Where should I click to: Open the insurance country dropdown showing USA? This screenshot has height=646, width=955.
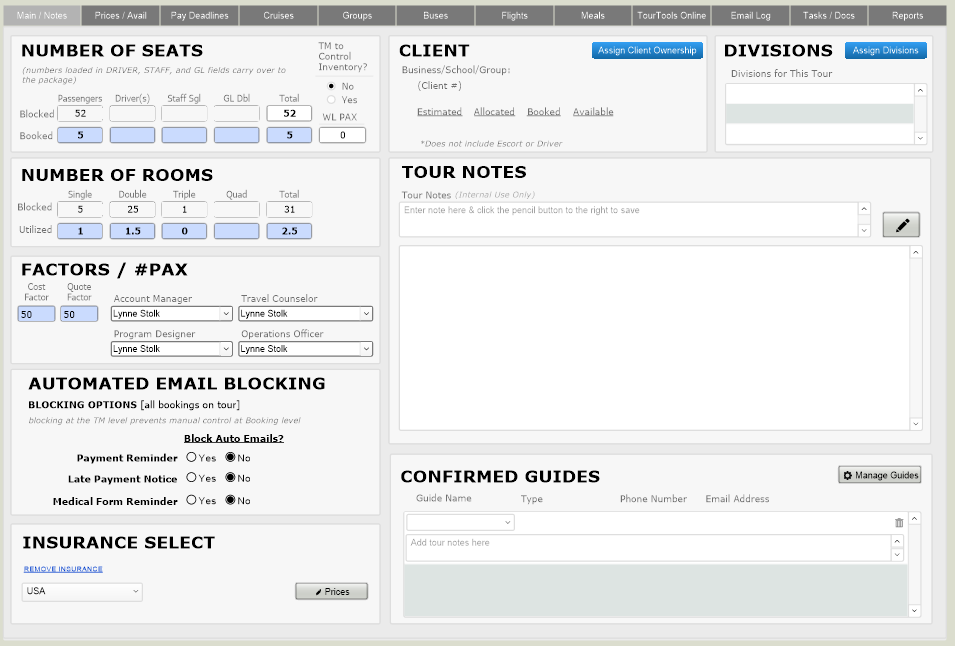point(82,591)
